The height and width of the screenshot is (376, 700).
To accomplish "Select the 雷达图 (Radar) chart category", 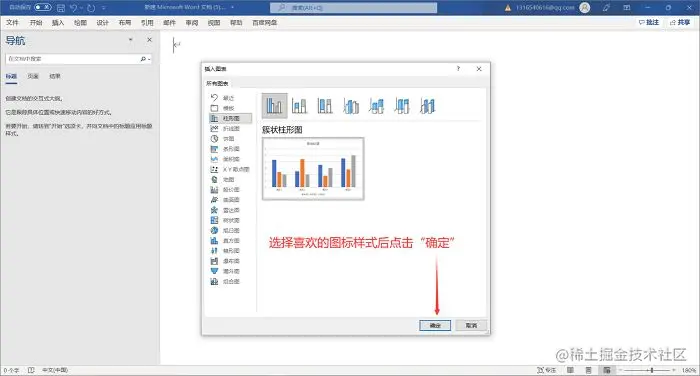I will (x=230, y=210).
